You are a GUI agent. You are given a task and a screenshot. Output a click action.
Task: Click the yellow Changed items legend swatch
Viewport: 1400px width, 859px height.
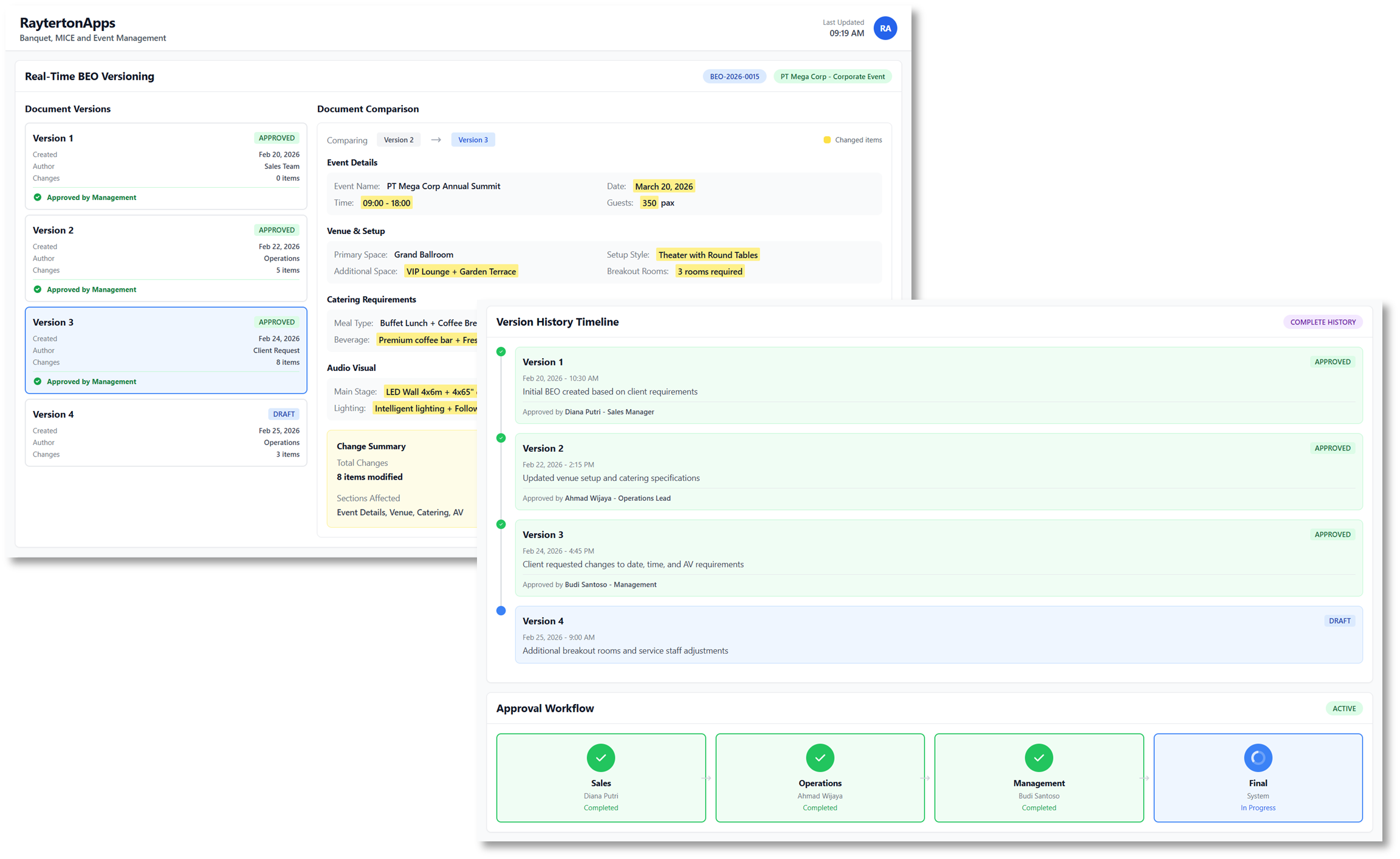point(826,140)
